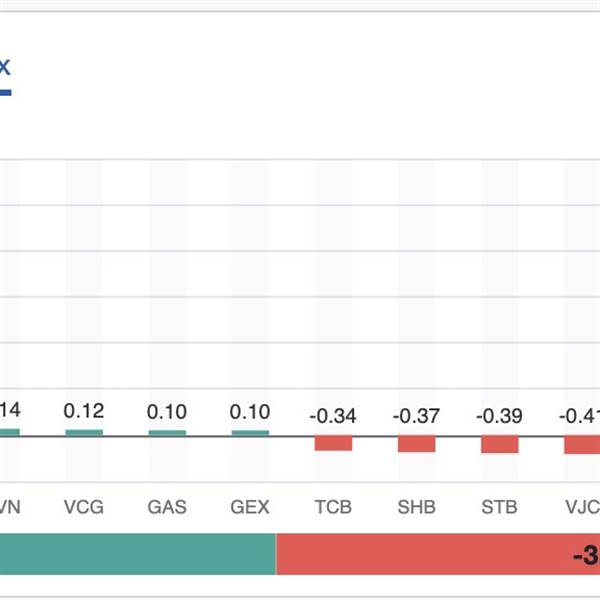Click green segment of bottom summary bar

[x=137, y=554]
